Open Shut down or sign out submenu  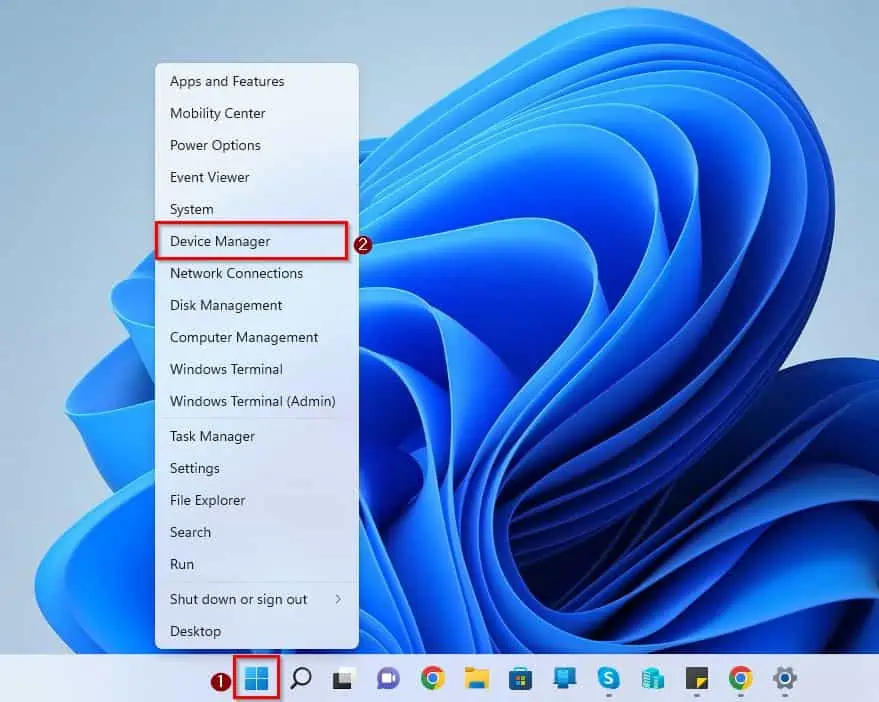(257, 599)
